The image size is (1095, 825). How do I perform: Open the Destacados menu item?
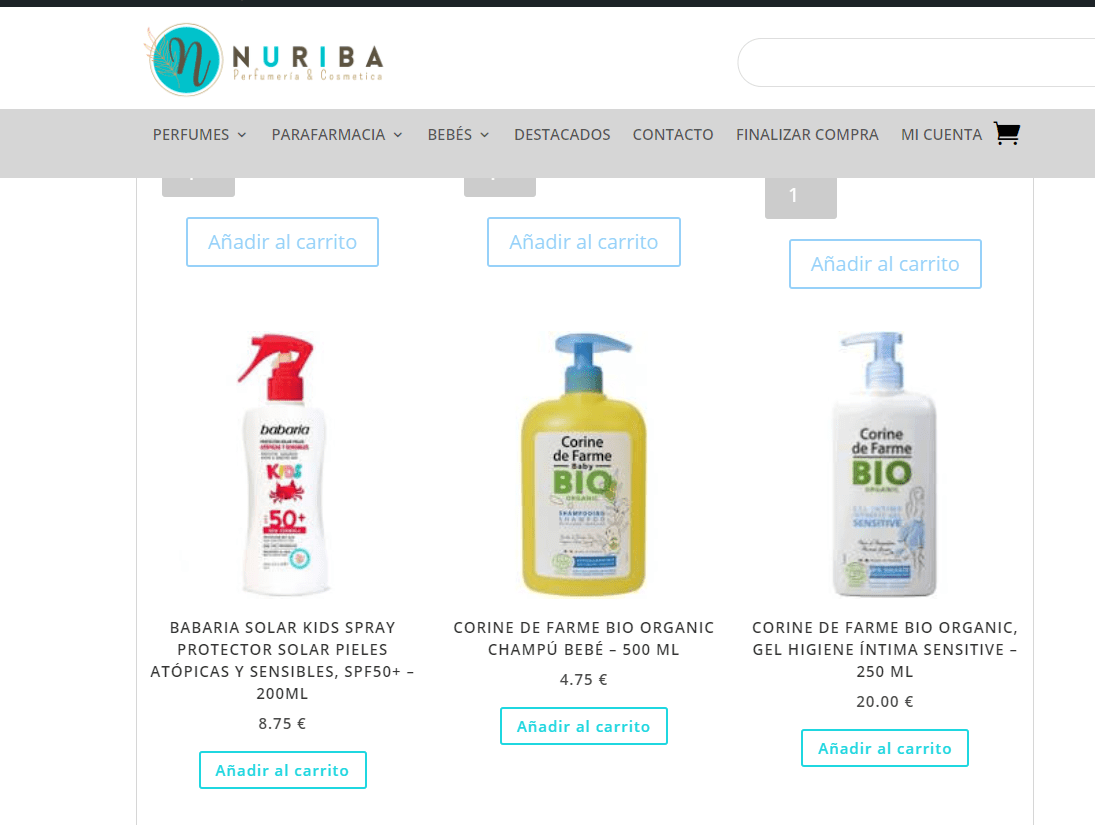(x=562, y=135)
